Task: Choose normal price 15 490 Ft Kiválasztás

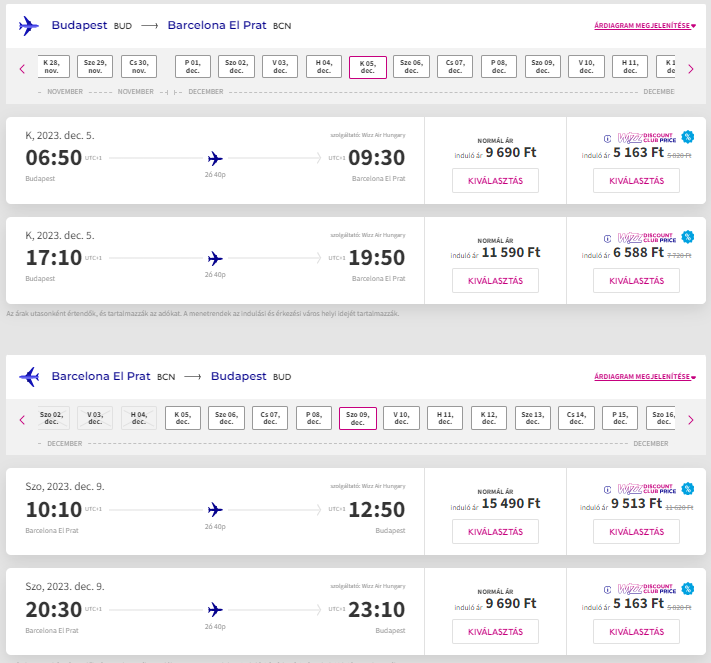Action: click(x=495, y=531)
